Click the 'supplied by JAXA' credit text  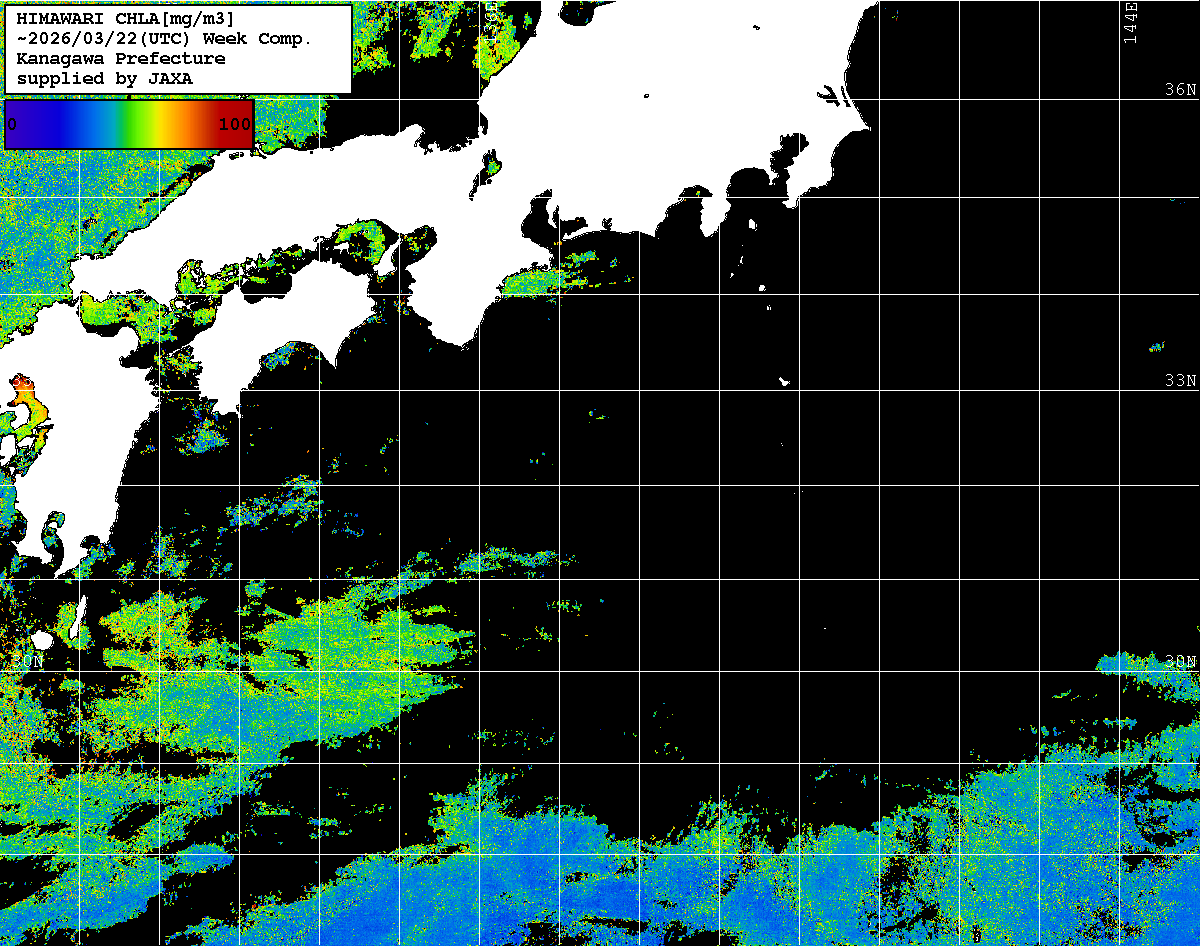[x=105, y=78]
